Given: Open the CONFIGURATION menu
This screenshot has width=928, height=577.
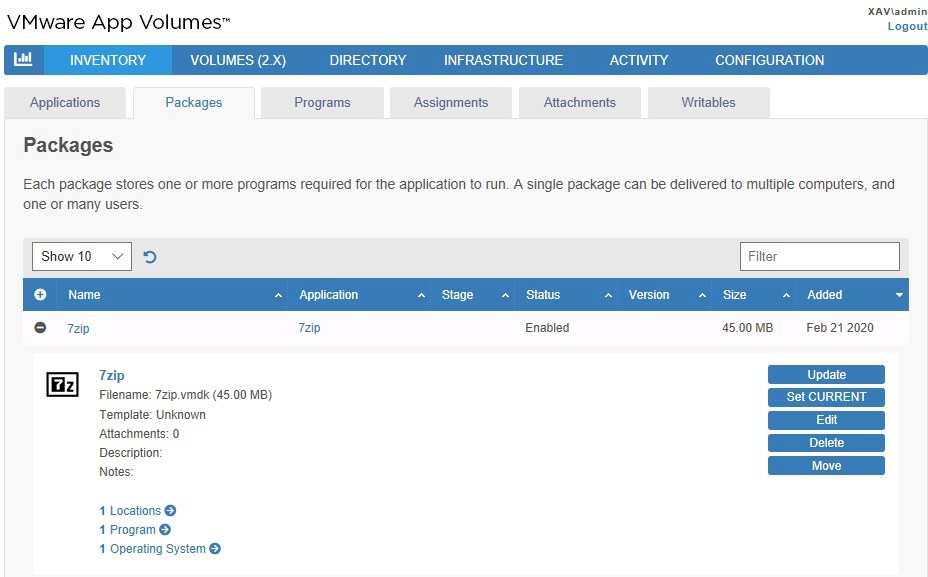Looking at the screenshot, I should [x=769, y=60].
